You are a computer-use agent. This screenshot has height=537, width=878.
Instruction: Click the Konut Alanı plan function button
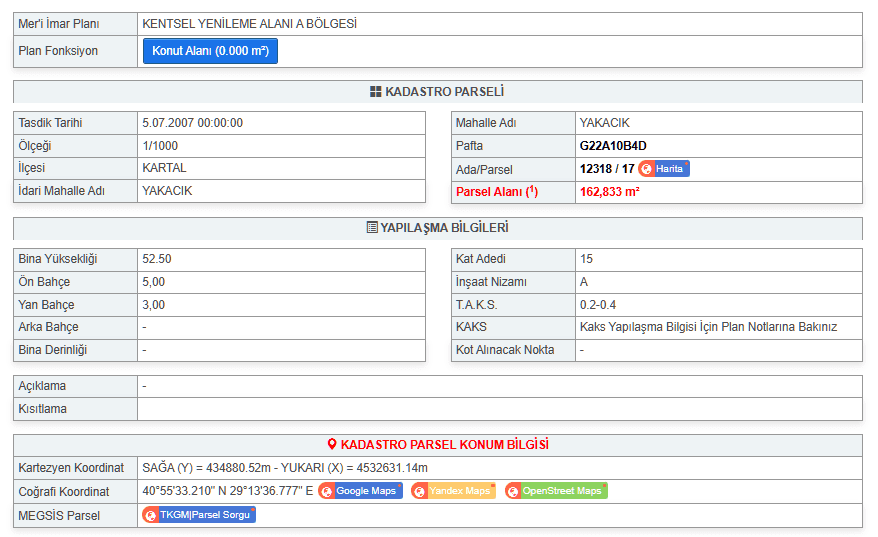(x=210, y=51)
